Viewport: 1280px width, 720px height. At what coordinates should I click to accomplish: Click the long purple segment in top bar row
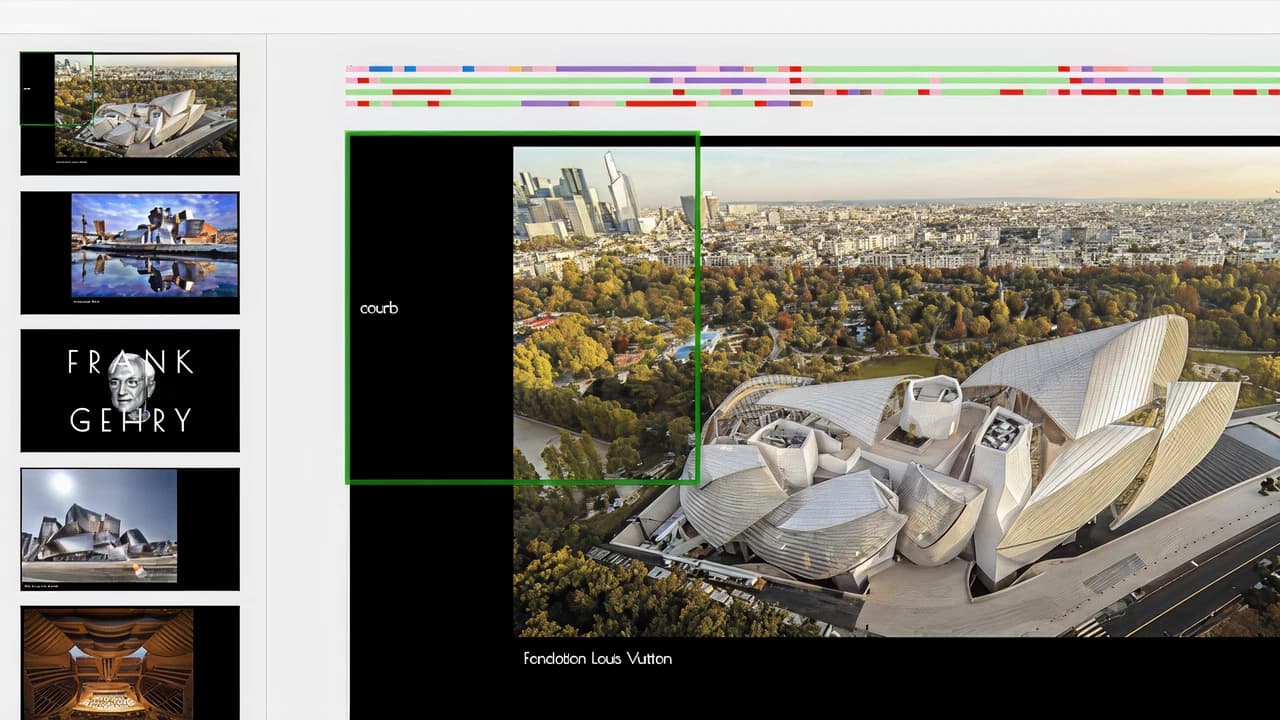tap(625, 69)
